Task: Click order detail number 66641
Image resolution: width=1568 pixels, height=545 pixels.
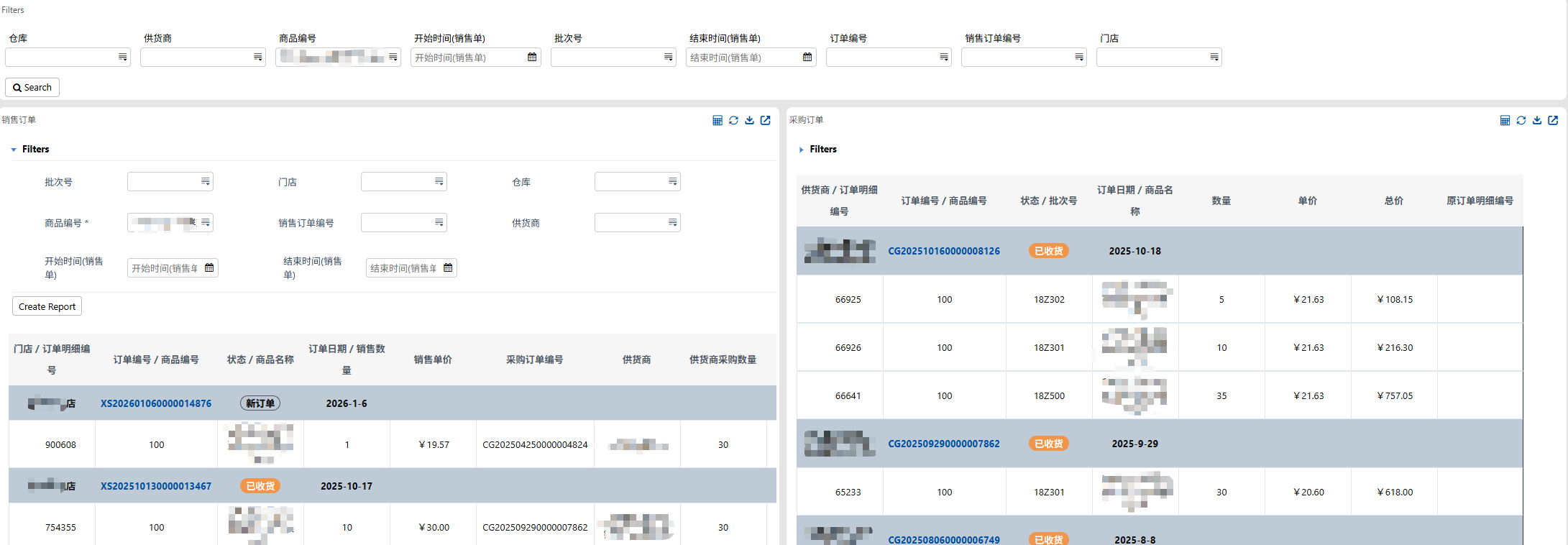Action: coord(848,395)
